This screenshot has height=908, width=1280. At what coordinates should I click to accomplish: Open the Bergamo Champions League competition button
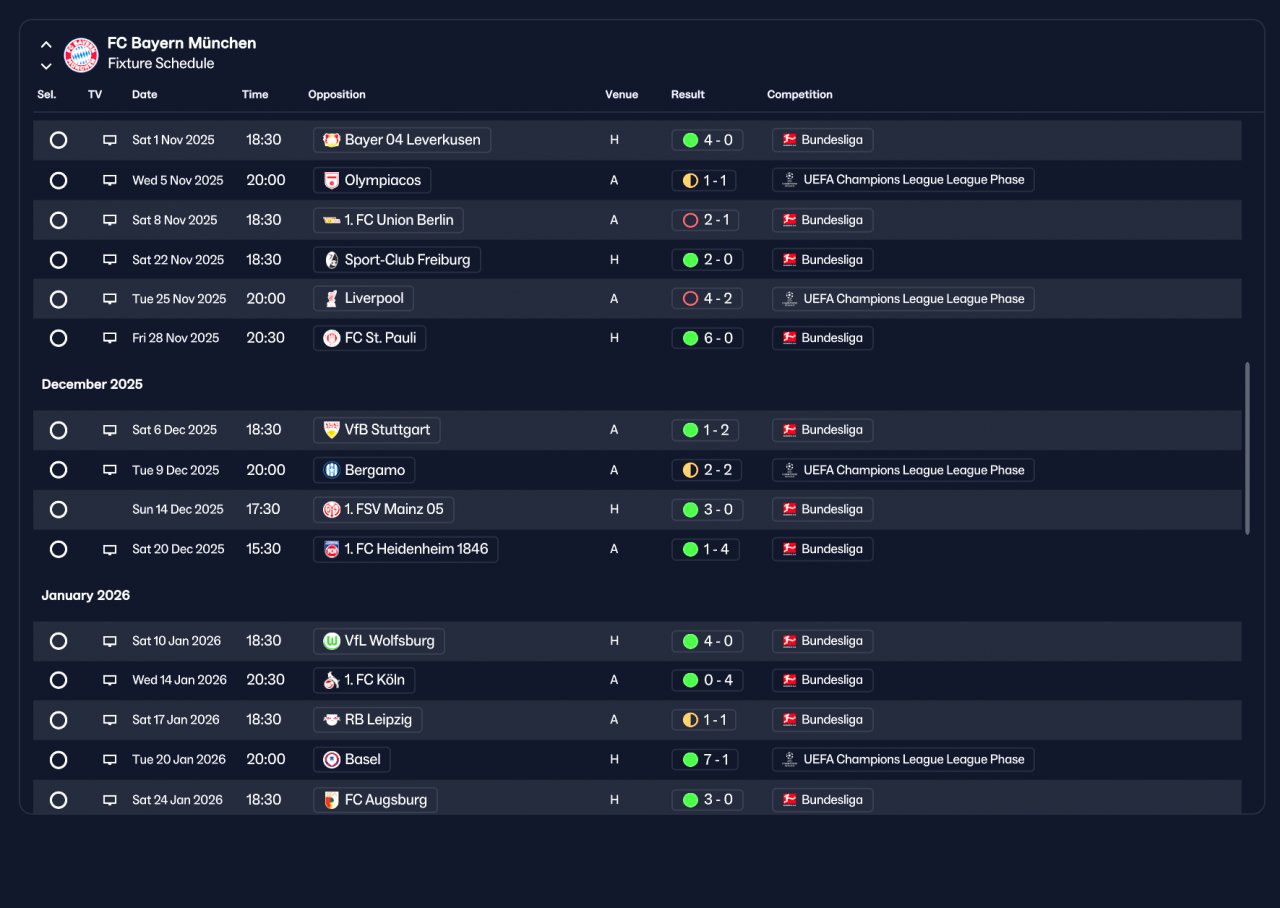[903, 470]
